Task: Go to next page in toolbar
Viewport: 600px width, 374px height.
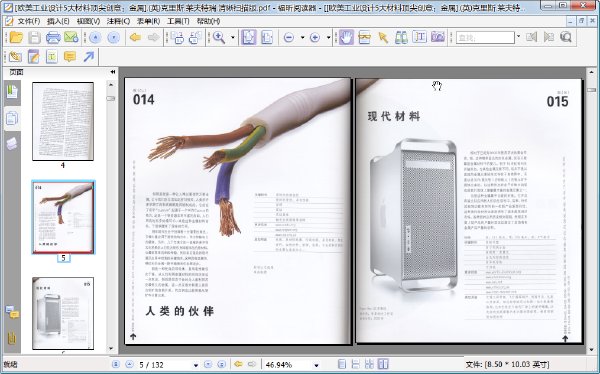Action: (x=114, y=37)
